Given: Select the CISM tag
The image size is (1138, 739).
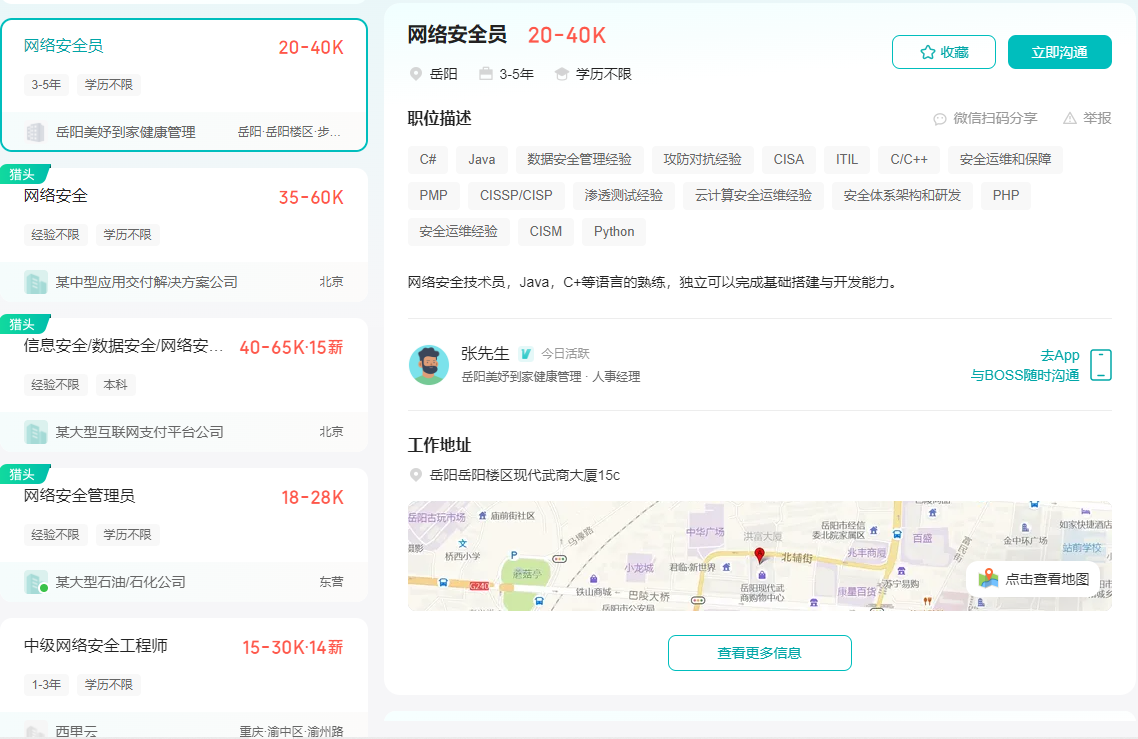Looking at the screenshot, I should point(546,232).
